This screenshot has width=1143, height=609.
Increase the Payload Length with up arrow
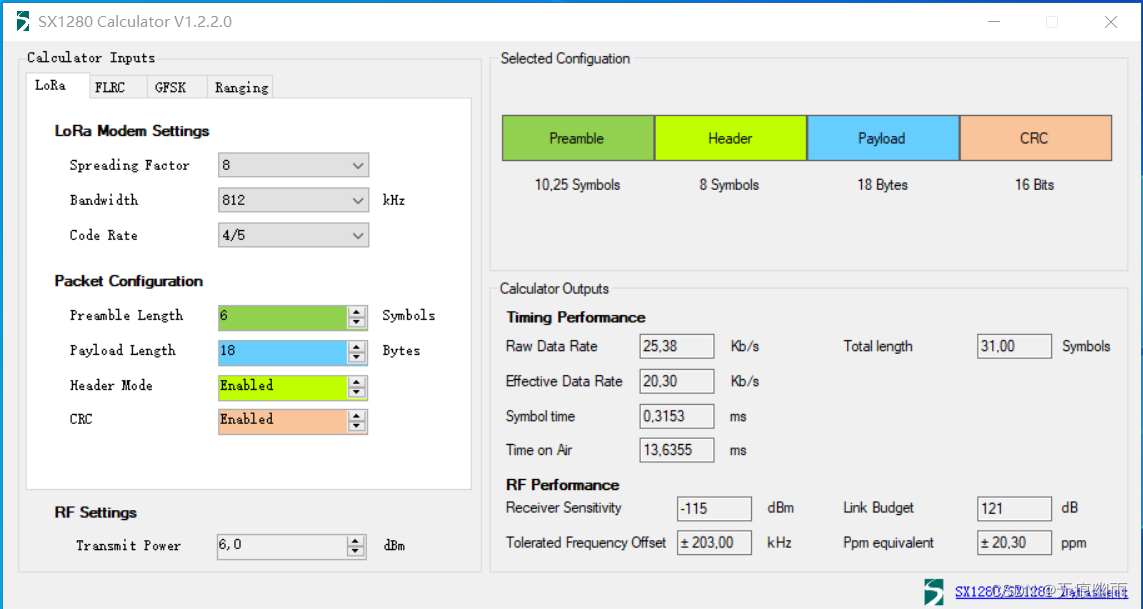(x=356, y=346)
